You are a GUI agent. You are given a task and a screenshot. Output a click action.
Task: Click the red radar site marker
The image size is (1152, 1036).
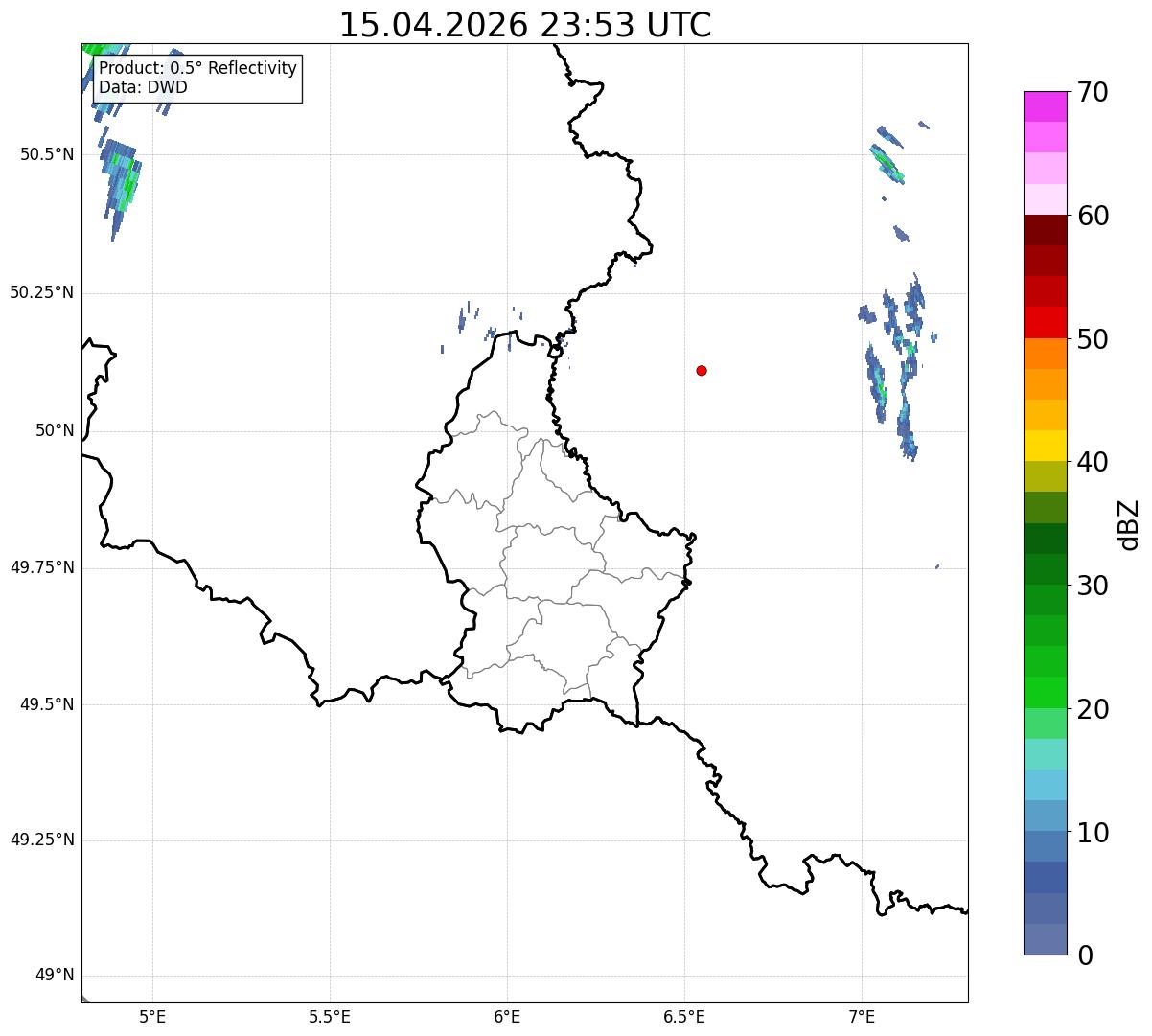(702, 370)
